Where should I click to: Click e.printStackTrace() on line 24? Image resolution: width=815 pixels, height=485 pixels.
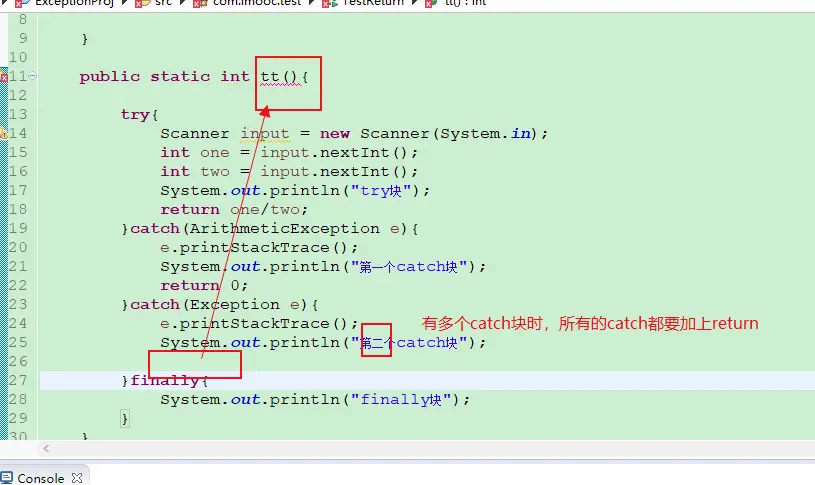pyautogui.click(x=259, y=323)
